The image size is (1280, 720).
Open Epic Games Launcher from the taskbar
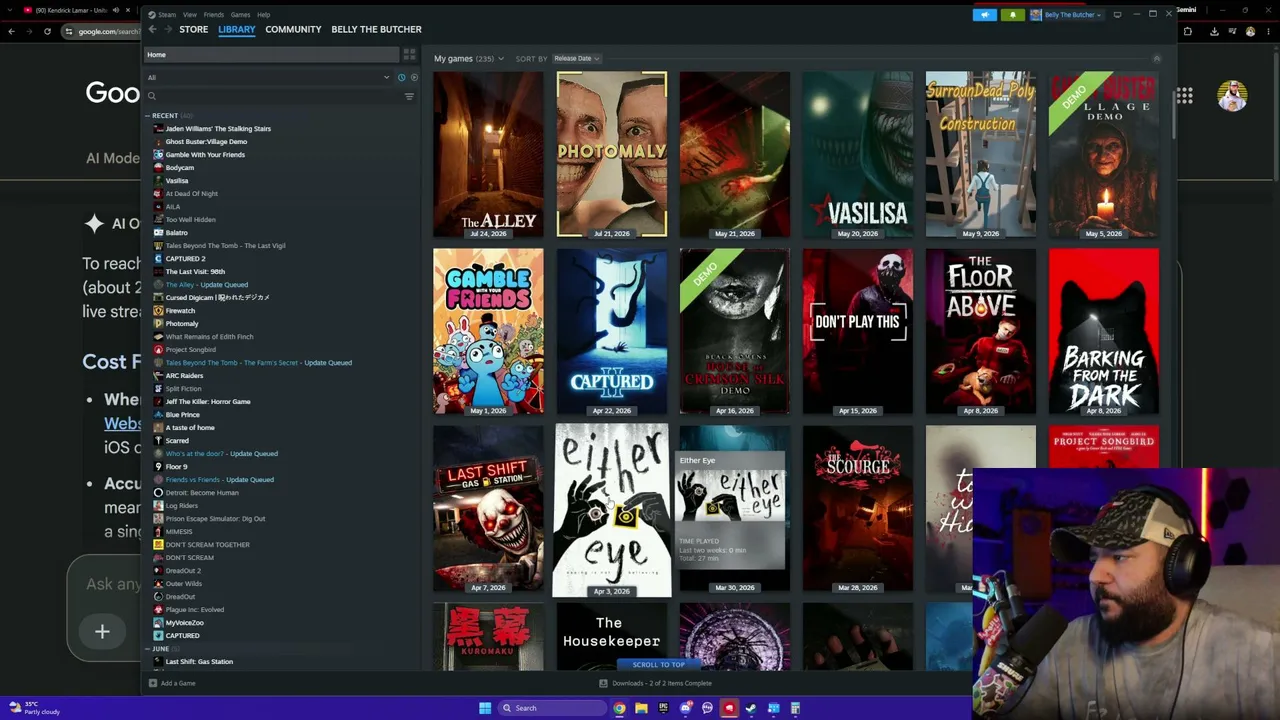(663, 708)
